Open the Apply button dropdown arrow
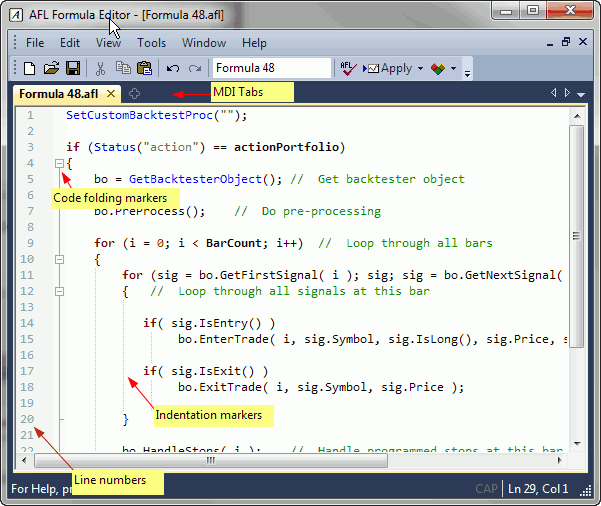The height and width of the screenshot is (506, 601). click(x=420, y=69)
